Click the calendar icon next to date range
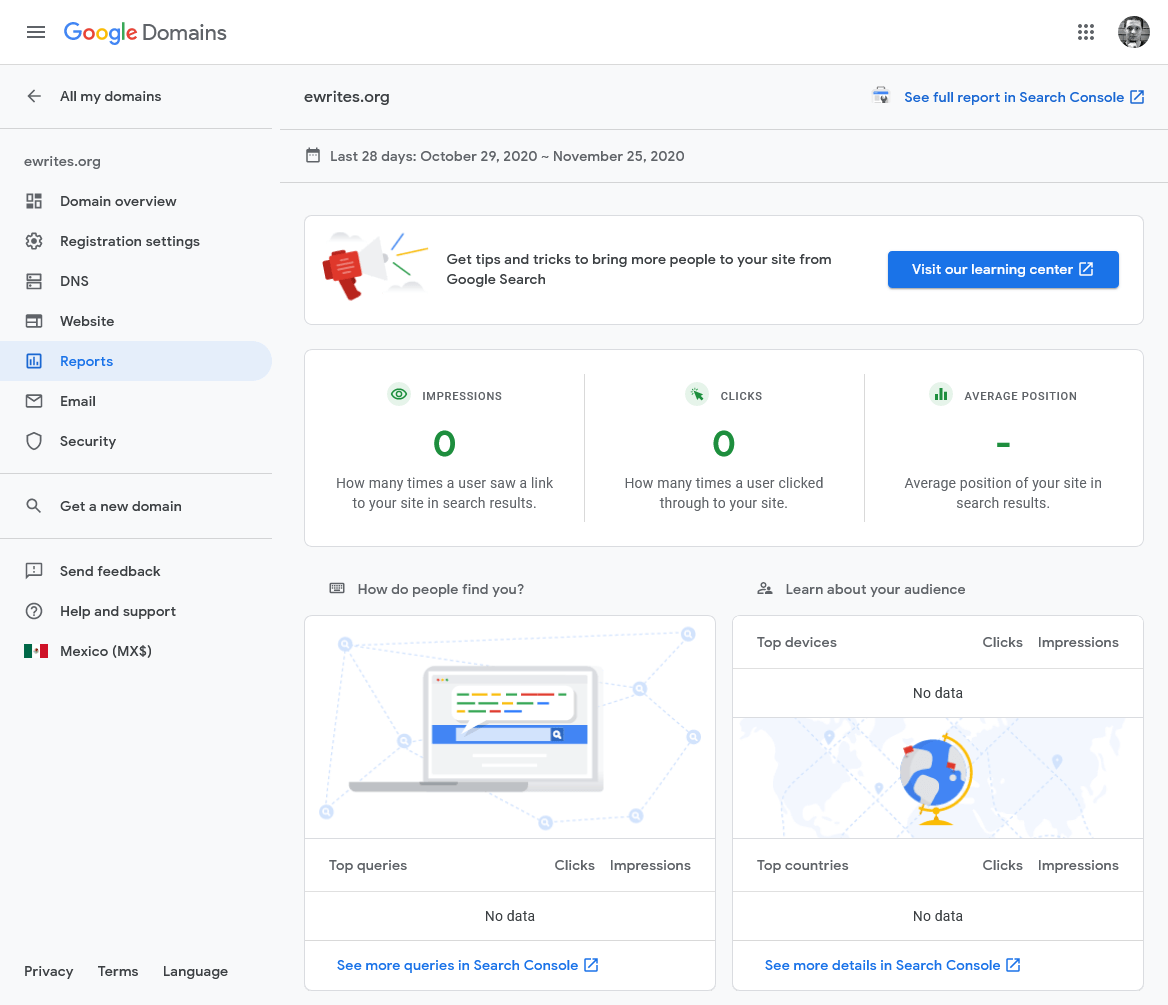This screenshot has height=1005, width=1168. (x=313, y=156)
